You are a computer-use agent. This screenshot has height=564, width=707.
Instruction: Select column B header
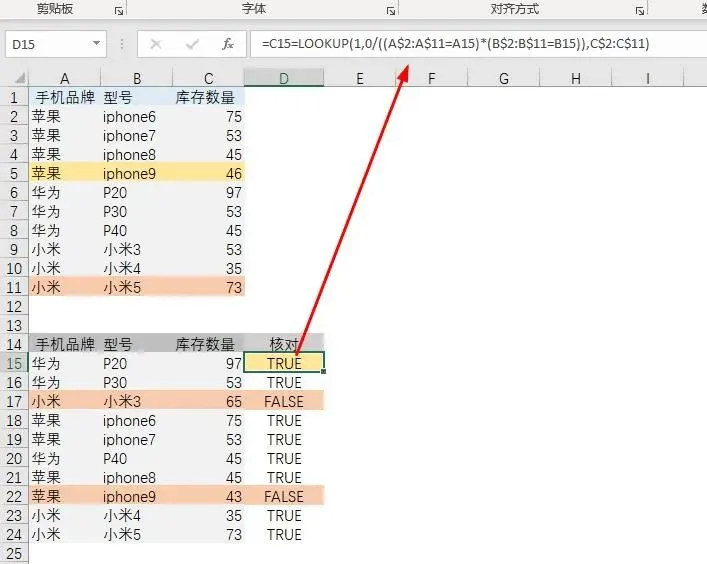point(137,78)
